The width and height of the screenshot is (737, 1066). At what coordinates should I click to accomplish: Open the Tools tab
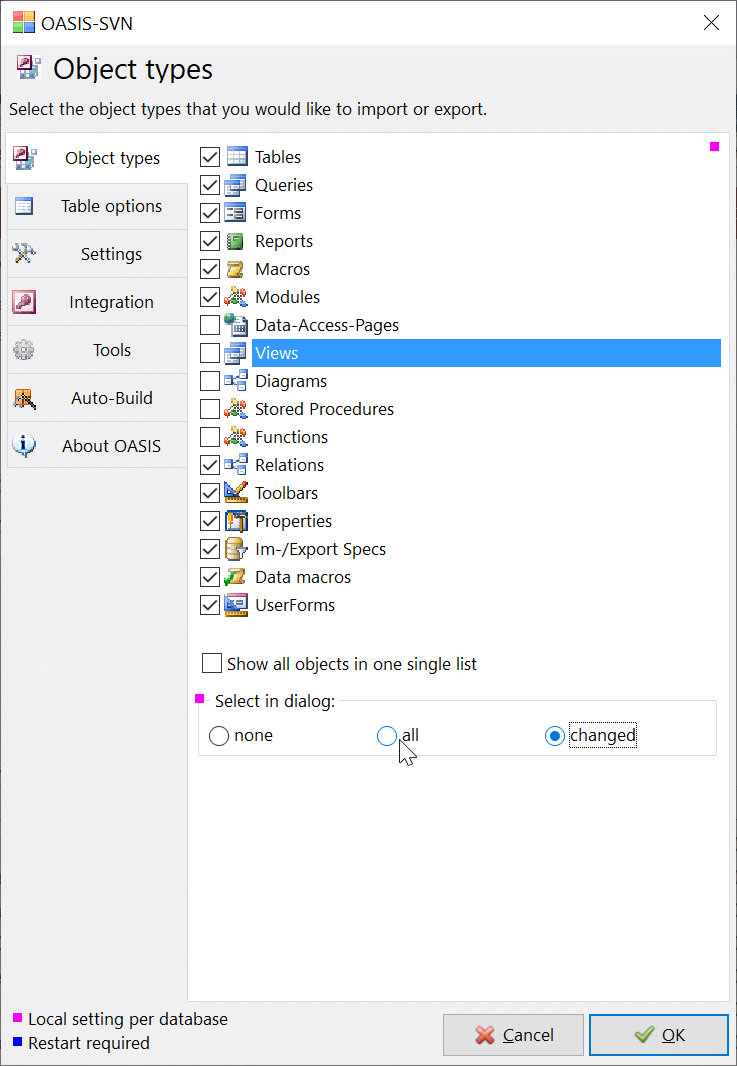coord(97,350)
